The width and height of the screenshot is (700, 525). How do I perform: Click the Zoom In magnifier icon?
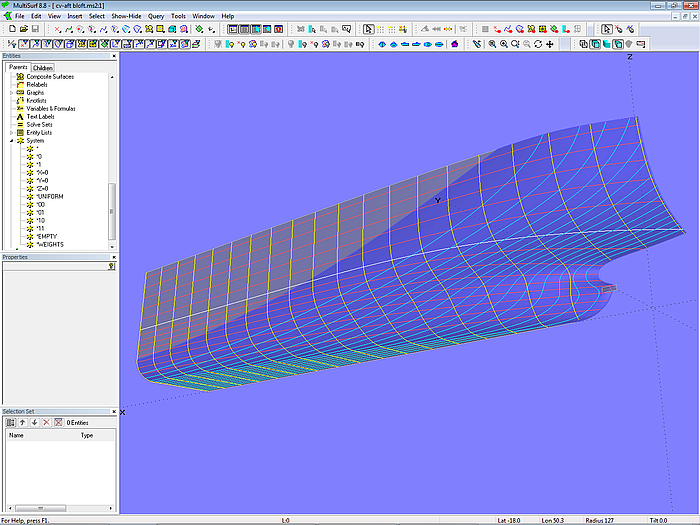[503, 44]
